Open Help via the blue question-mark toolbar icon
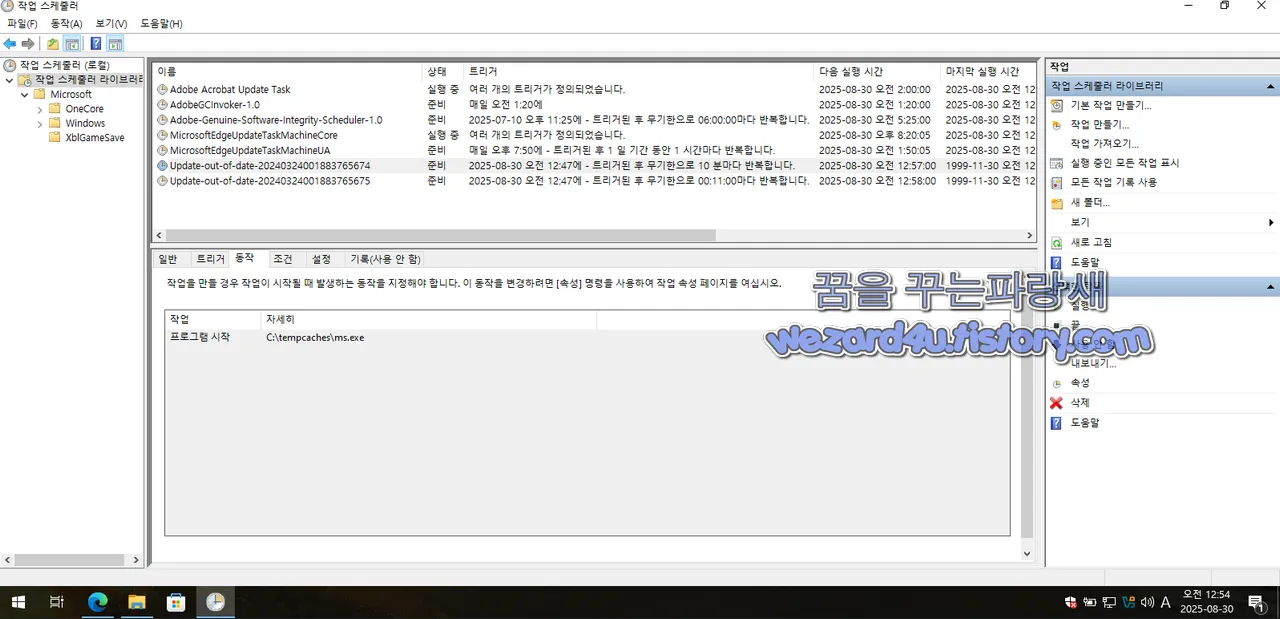1280x619 pixels. (x=96, y=44)
